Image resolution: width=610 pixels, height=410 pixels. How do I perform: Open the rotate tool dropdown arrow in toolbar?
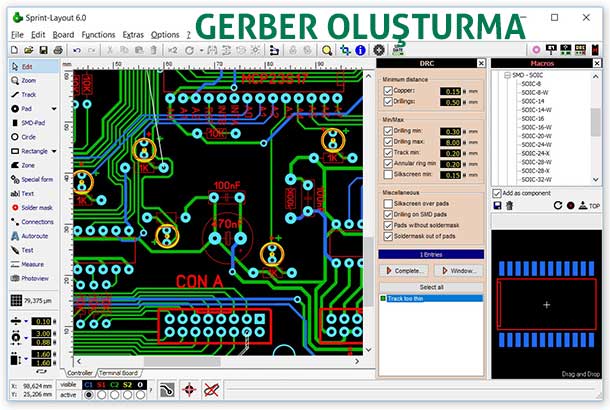click(x=202, y=51)
